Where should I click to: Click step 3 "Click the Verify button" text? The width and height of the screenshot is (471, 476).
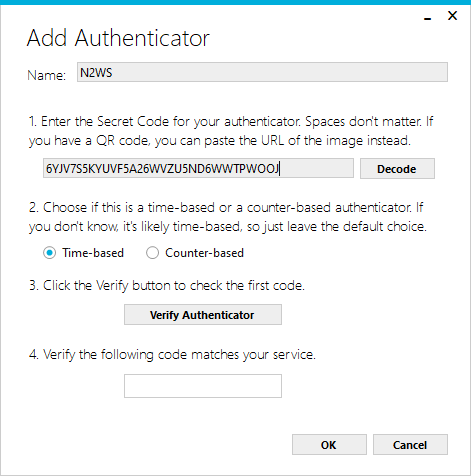[167, 286]
